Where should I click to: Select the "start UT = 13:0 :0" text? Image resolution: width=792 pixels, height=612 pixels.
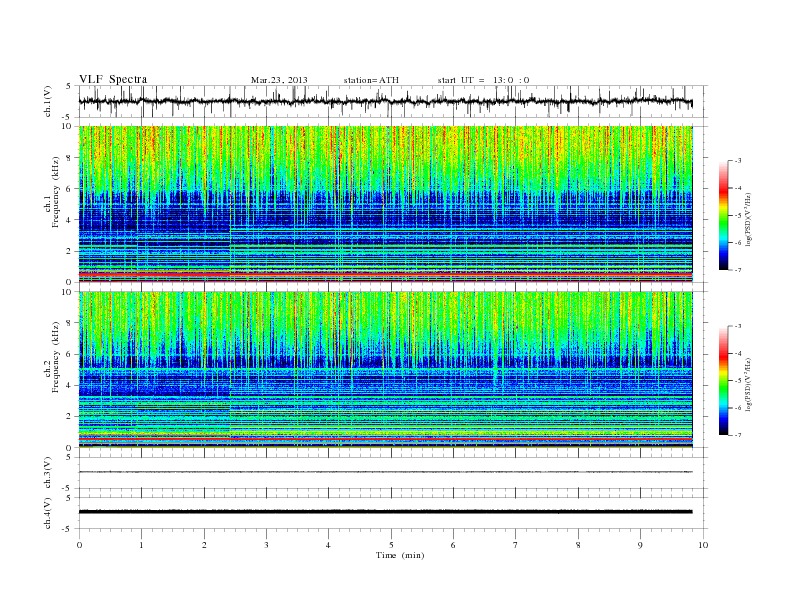(x=483, y=80)
